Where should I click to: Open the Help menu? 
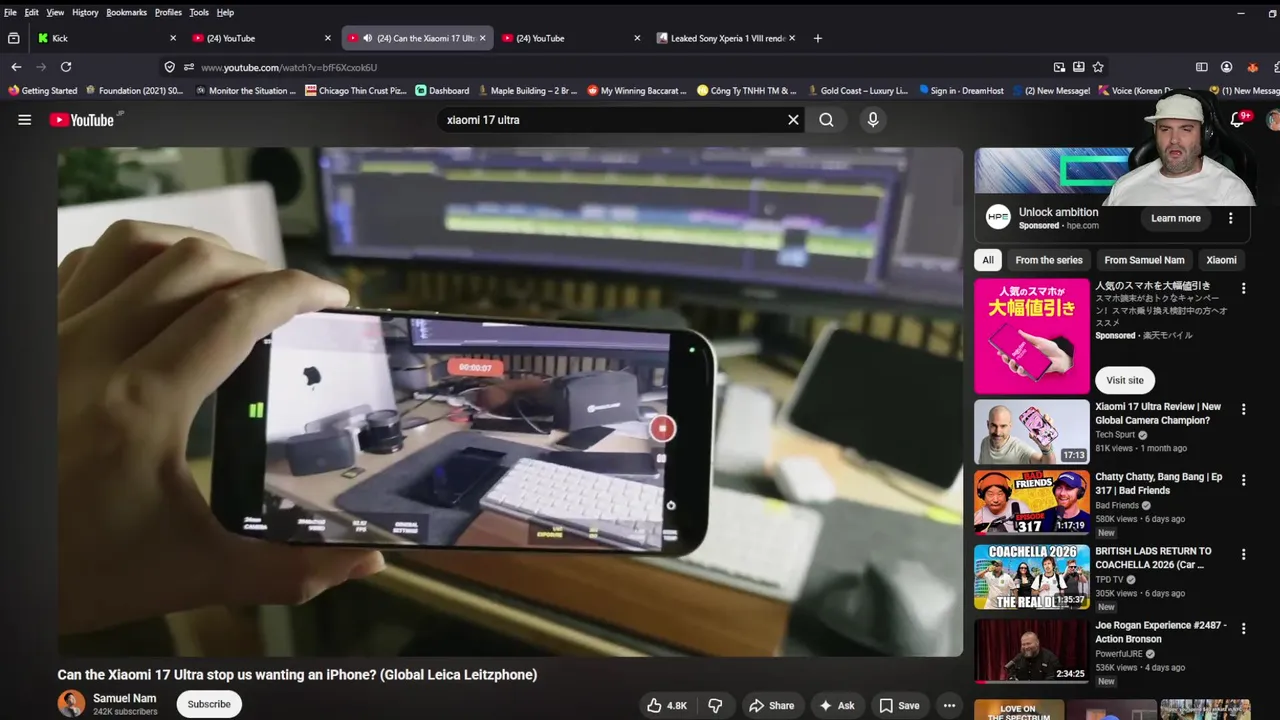pos(225,12)
